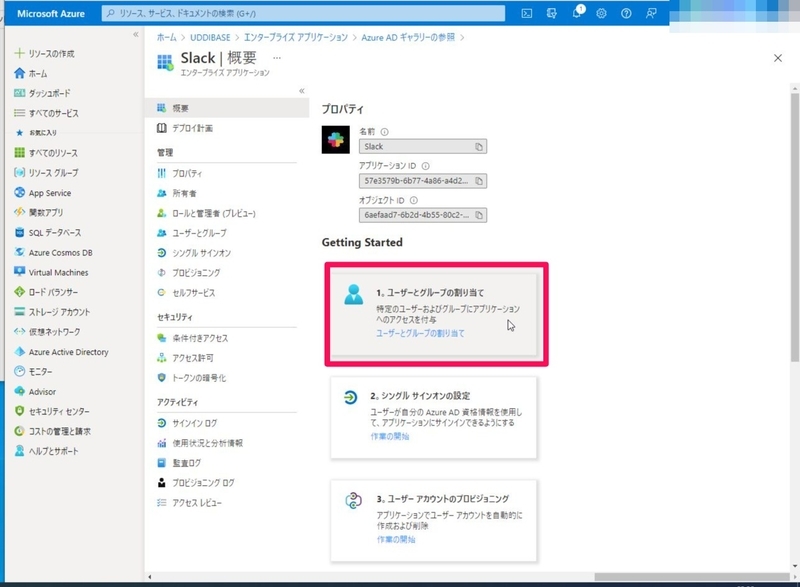Open portal settings with the gear icon
Screen dimensions: 800x587
coord(600,12)
